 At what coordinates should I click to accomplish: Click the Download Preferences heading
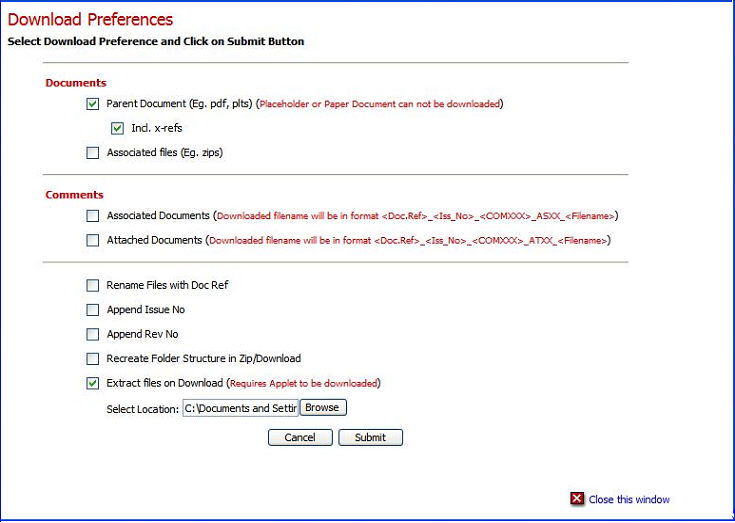coord(90,20)
